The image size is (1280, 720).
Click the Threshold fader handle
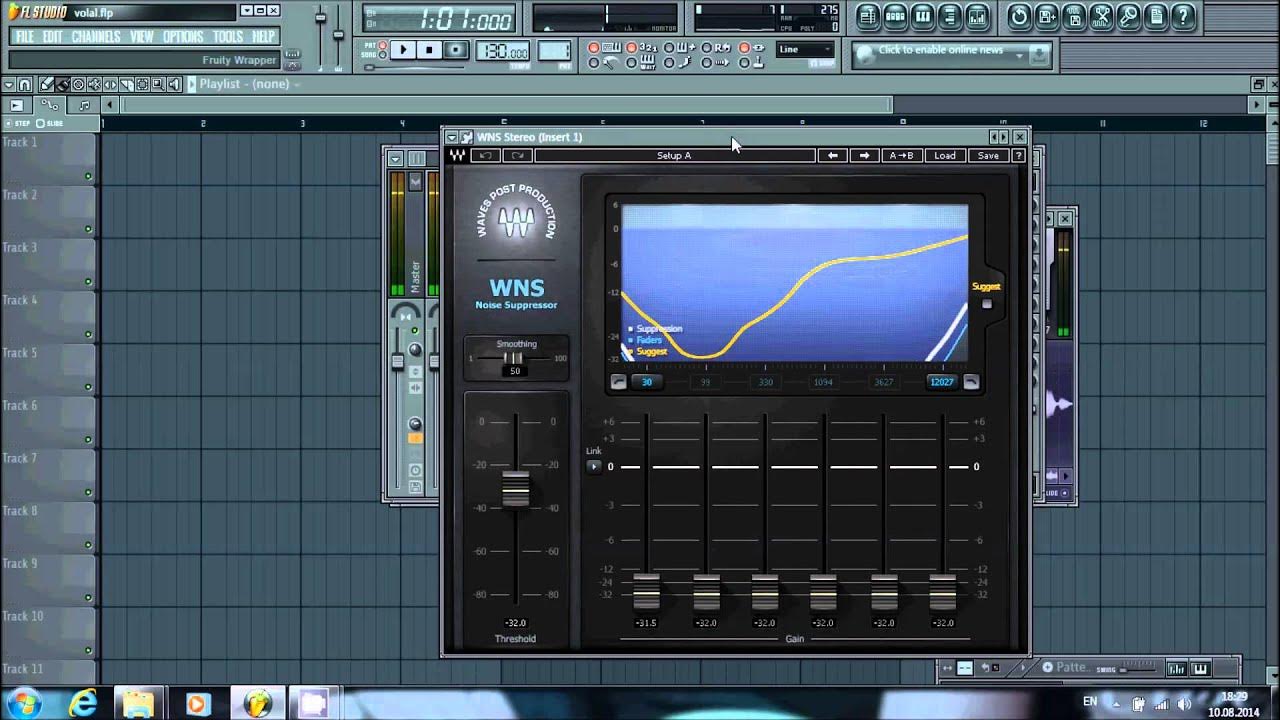pos(516,488)
